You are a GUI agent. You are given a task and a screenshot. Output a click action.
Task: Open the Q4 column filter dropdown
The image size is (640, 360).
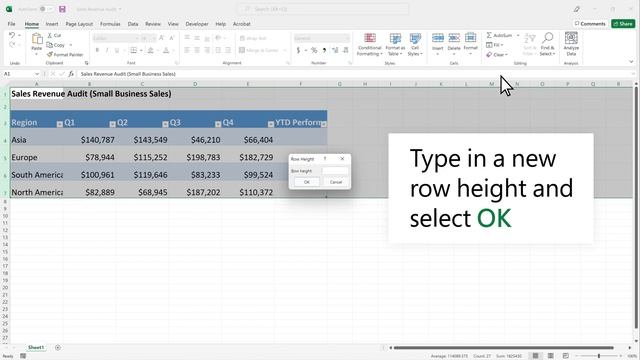[271, 124]
